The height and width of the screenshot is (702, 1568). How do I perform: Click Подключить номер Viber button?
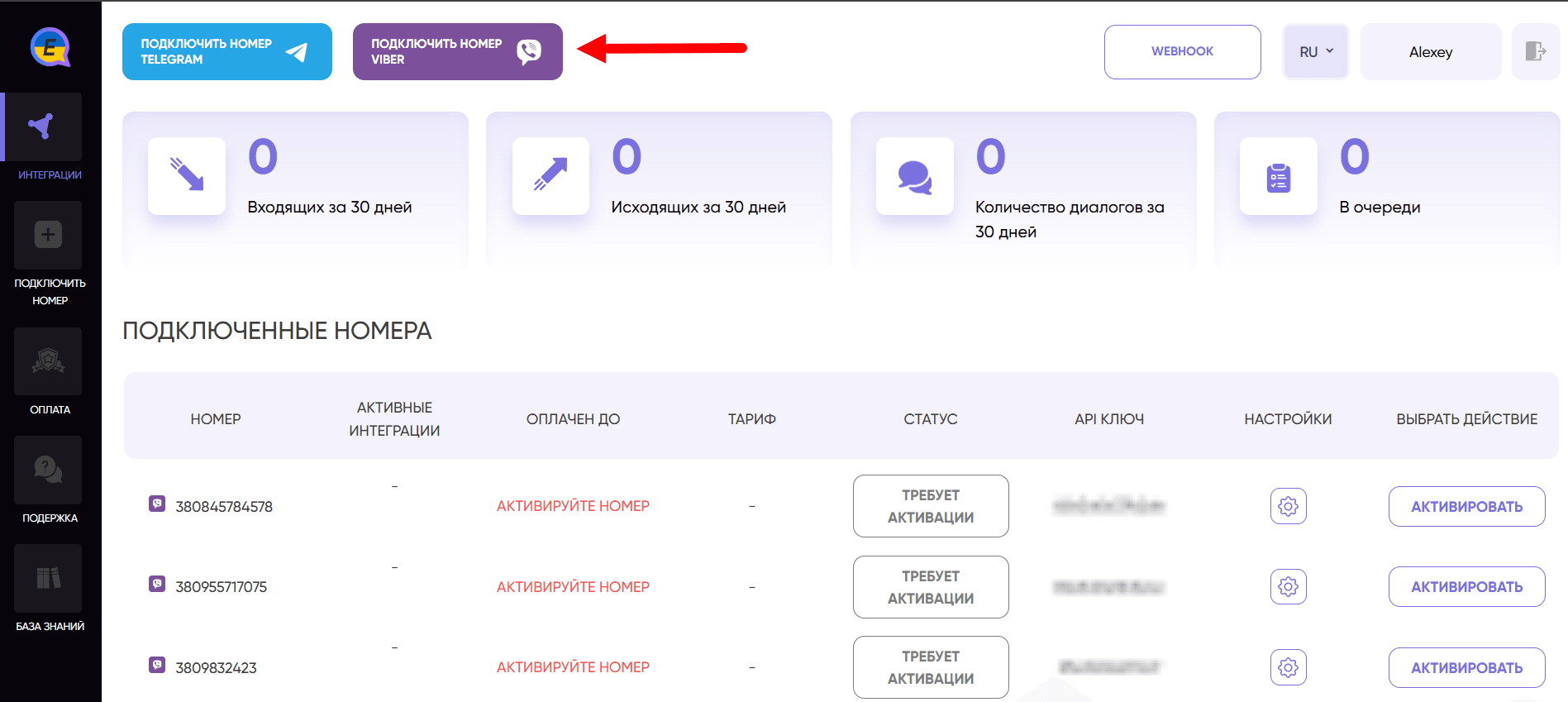(458, 51)
